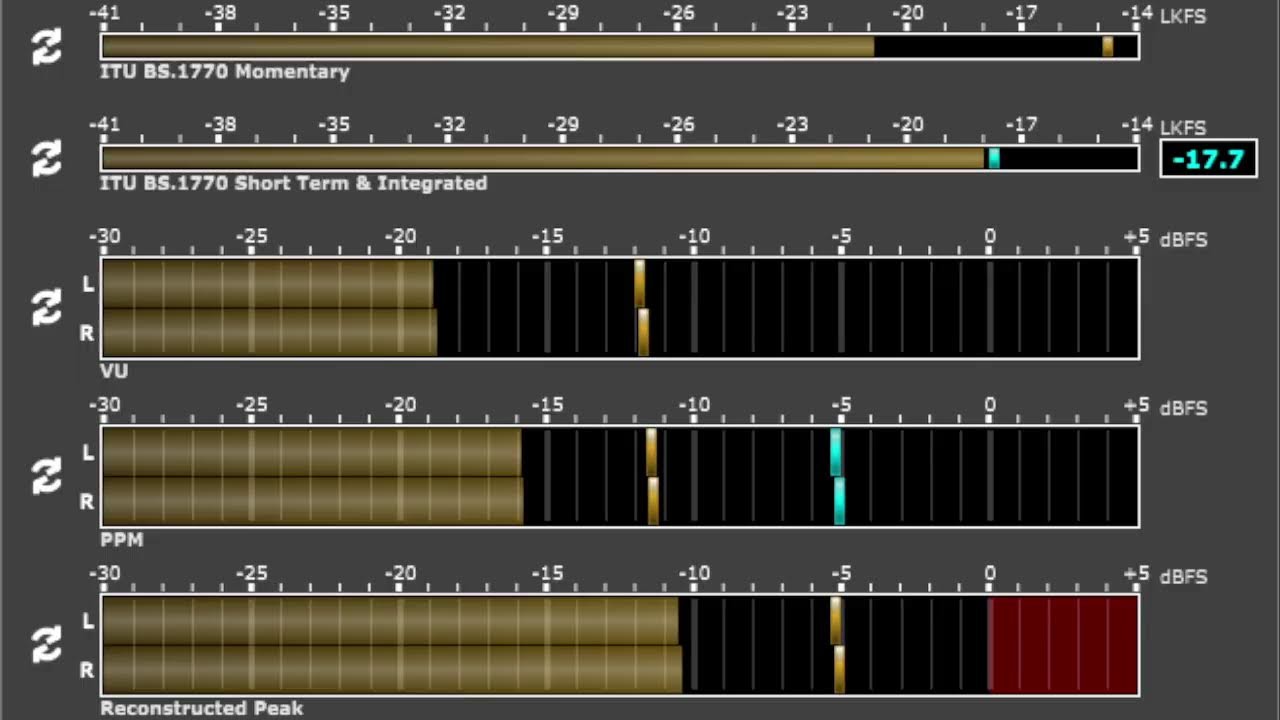Reset the Short Term & Integrated meter

coord(47,158)
